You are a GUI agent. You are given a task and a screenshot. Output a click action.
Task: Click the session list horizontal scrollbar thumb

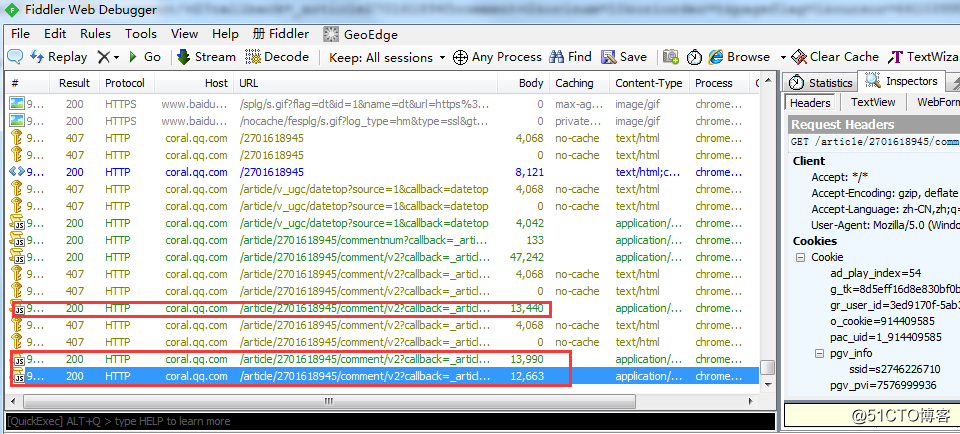329,402
